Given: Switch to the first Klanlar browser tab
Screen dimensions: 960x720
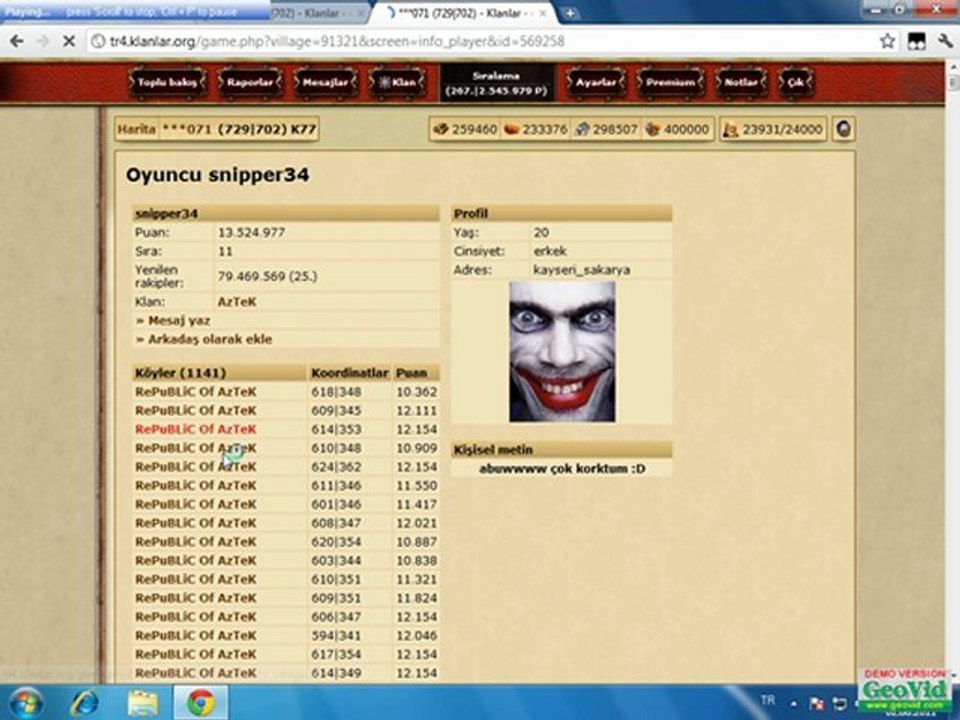Looking at the screenshot, I should [x=318, y=13].
